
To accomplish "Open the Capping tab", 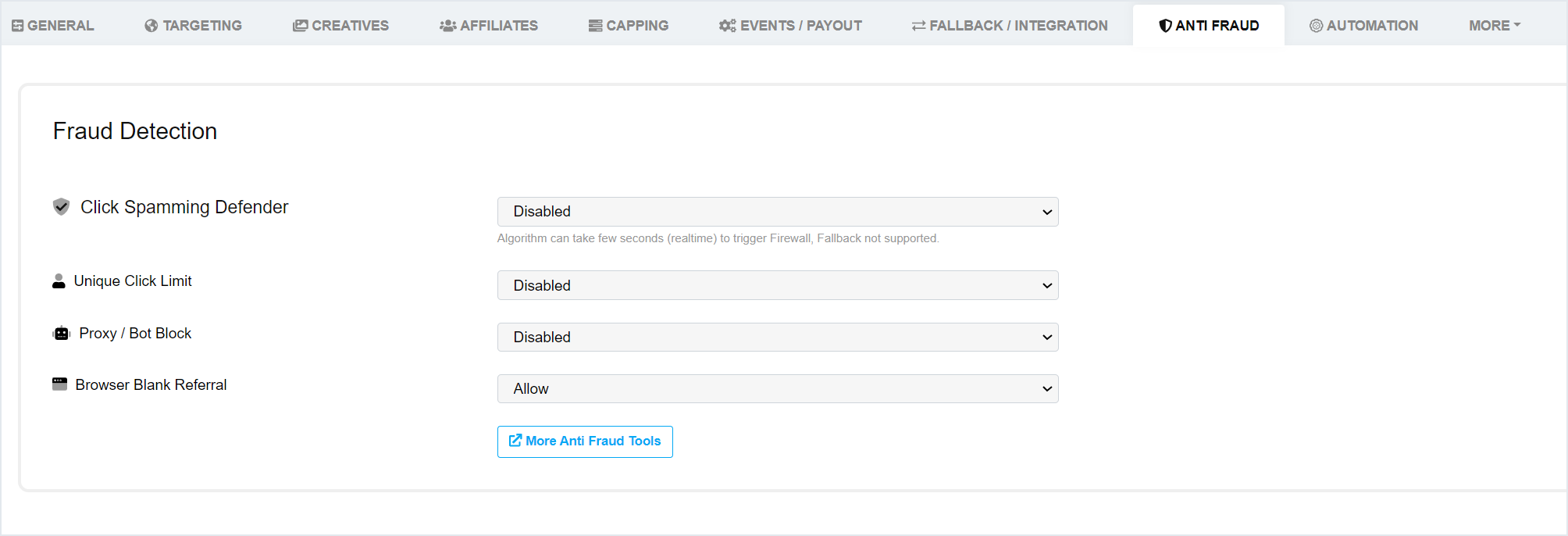I will click(629, 26).
